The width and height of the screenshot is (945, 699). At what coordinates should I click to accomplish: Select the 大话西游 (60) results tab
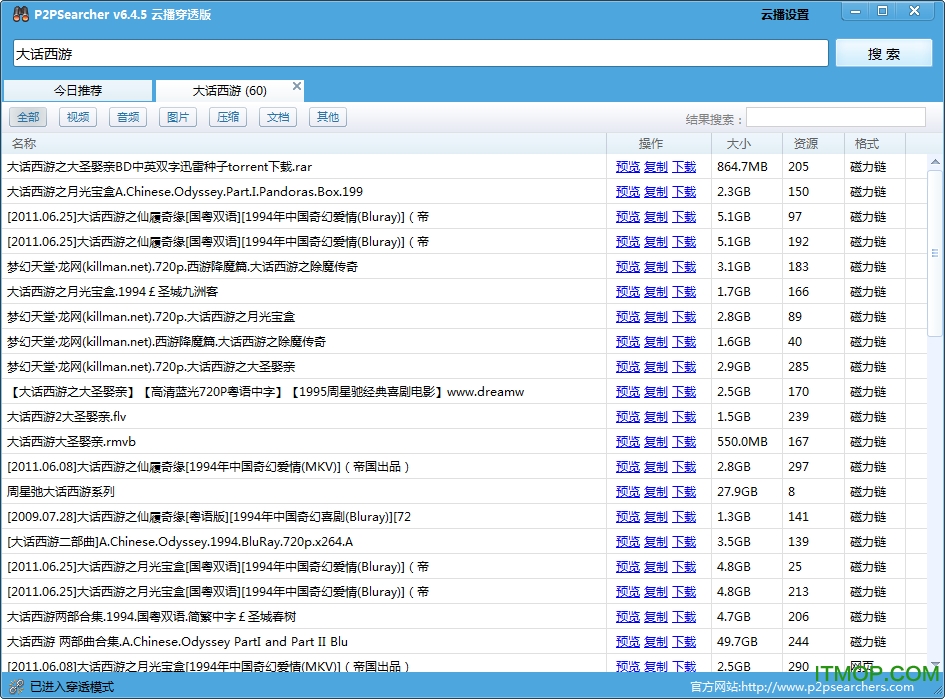pyautogui.click(x=228, y=89)
